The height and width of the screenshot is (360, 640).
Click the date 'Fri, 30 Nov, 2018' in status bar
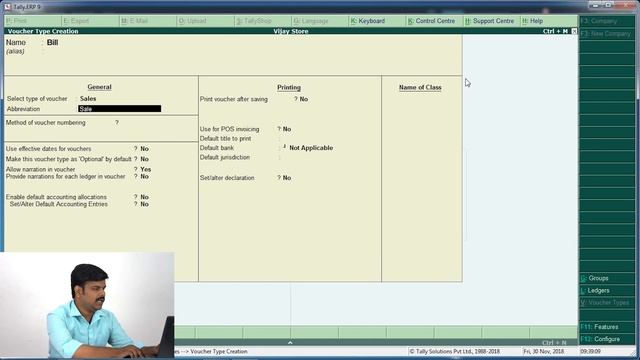pos(543,351)
